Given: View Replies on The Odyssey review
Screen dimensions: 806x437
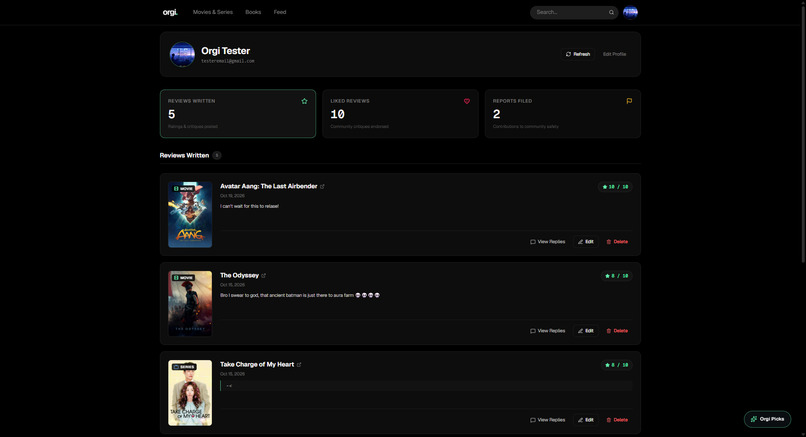Looking at the screenshot, I should [x=547, y=331].
